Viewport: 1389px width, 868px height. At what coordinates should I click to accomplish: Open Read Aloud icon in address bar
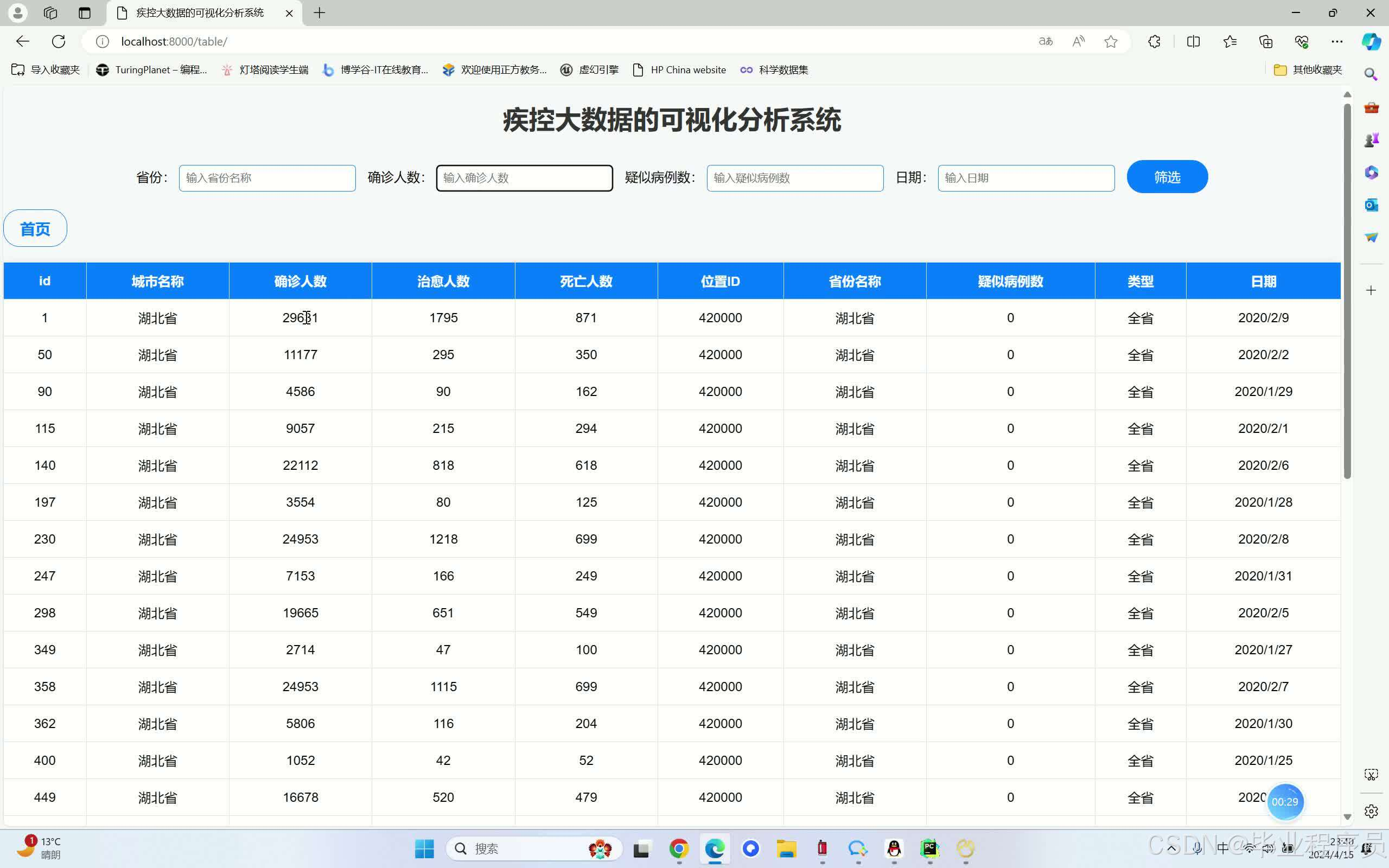click(1079, 41)
